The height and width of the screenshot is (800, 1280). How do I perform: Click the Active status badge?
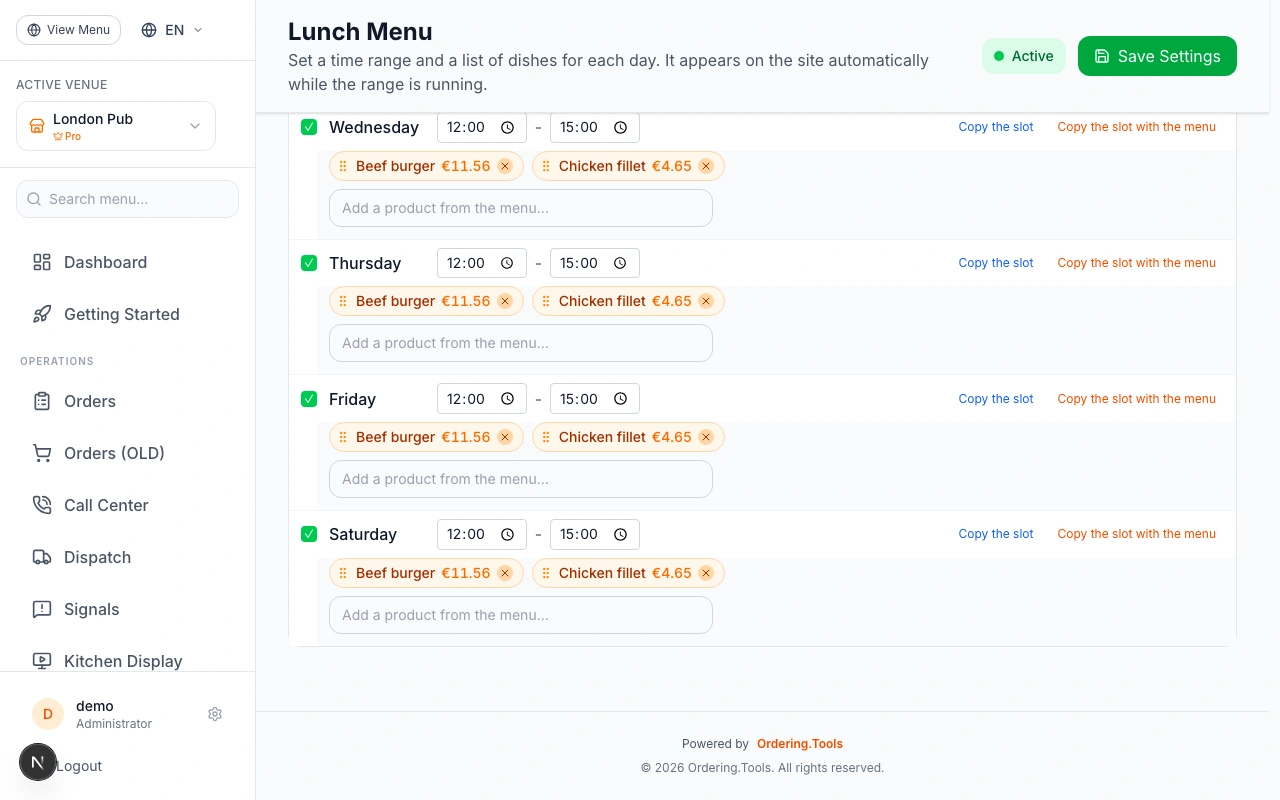point(1024,56)
